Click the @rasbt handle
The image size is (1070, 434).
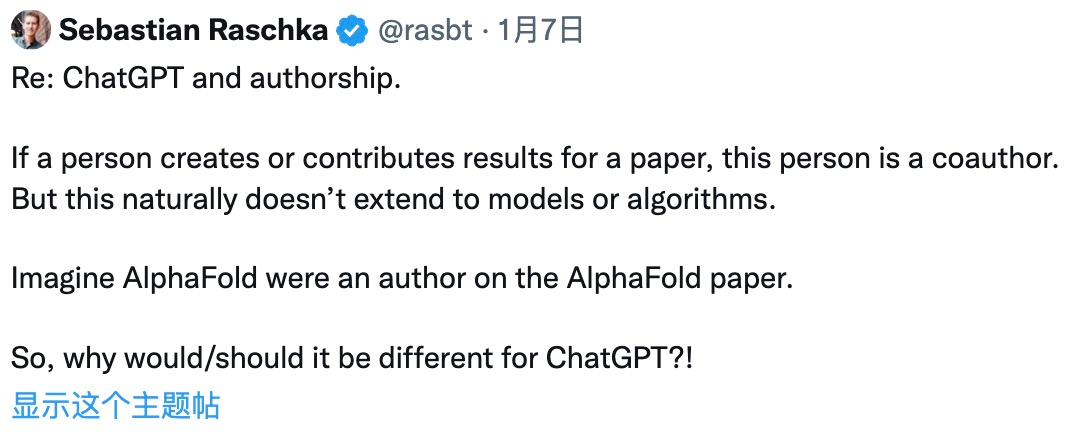pos(424,31)
